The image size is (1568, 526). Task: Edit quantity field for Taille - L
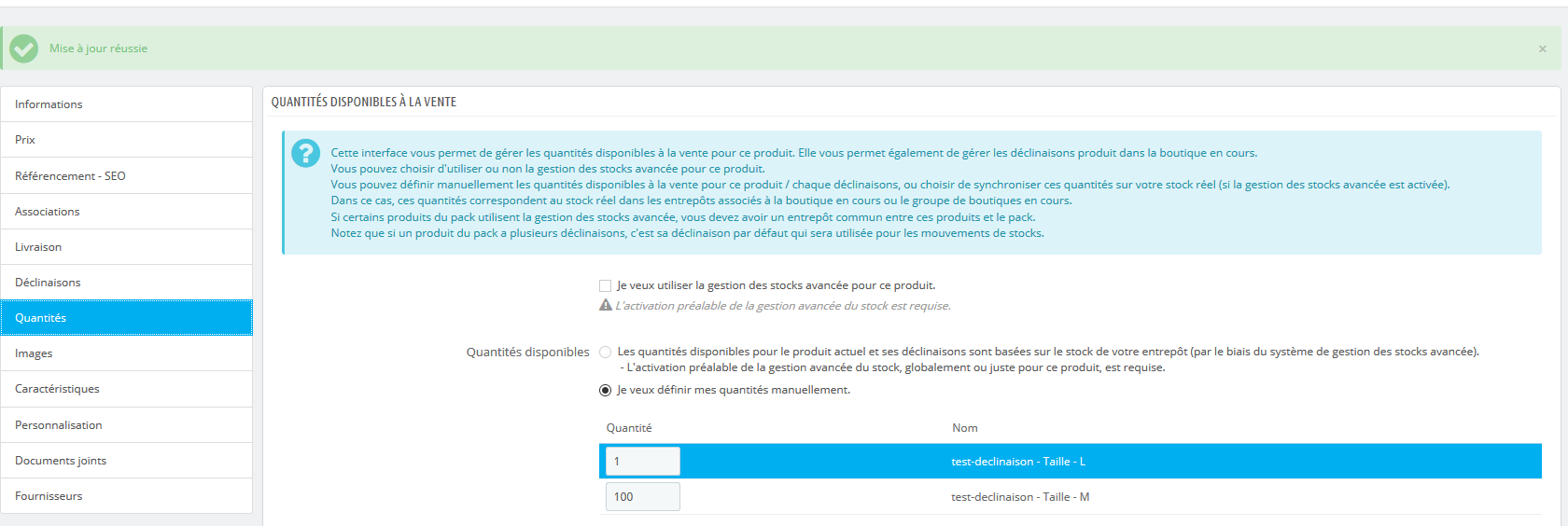pyautogui.click(x=643, y=462)
